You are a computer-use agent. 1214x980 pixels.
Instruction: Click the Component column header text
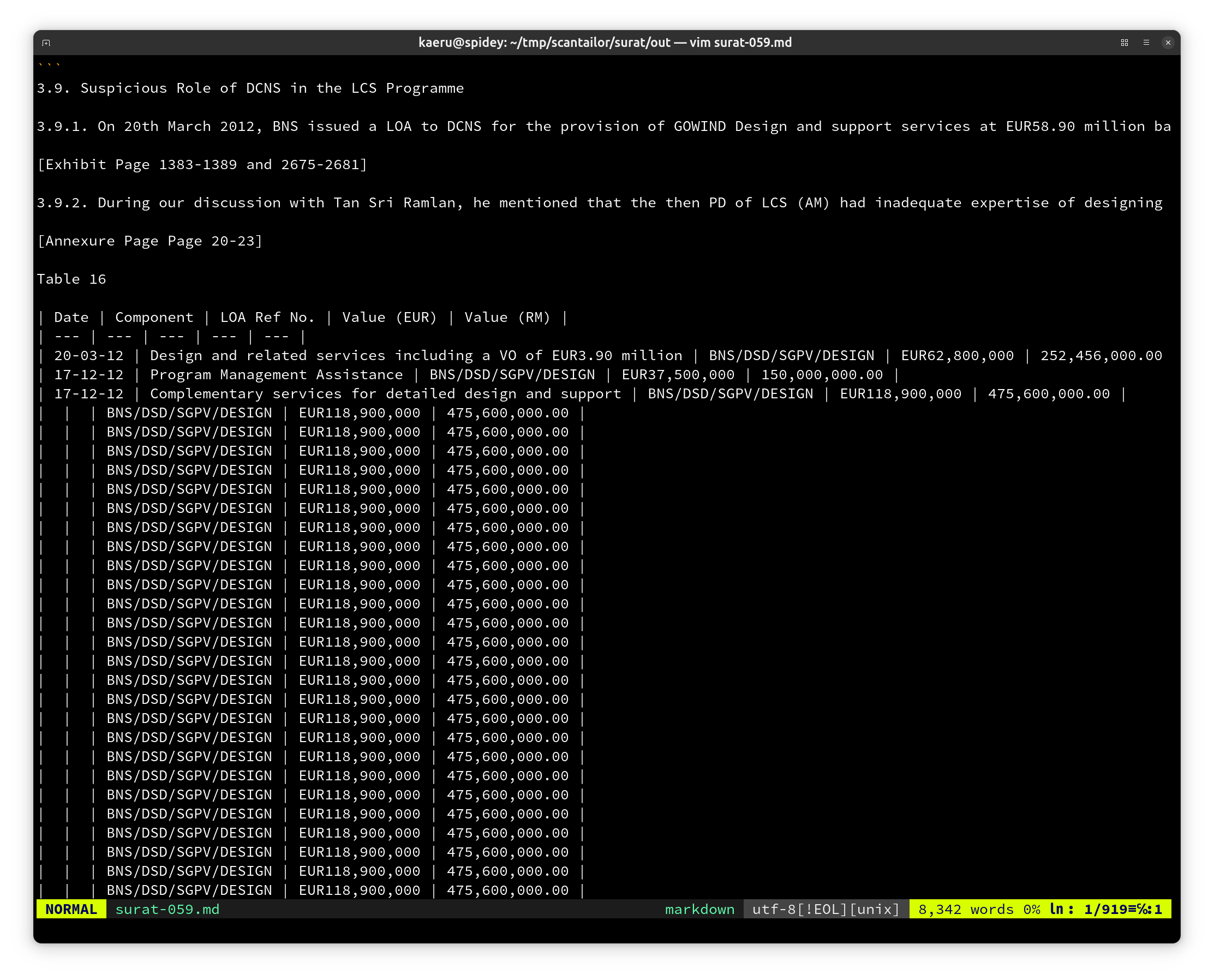154,317
